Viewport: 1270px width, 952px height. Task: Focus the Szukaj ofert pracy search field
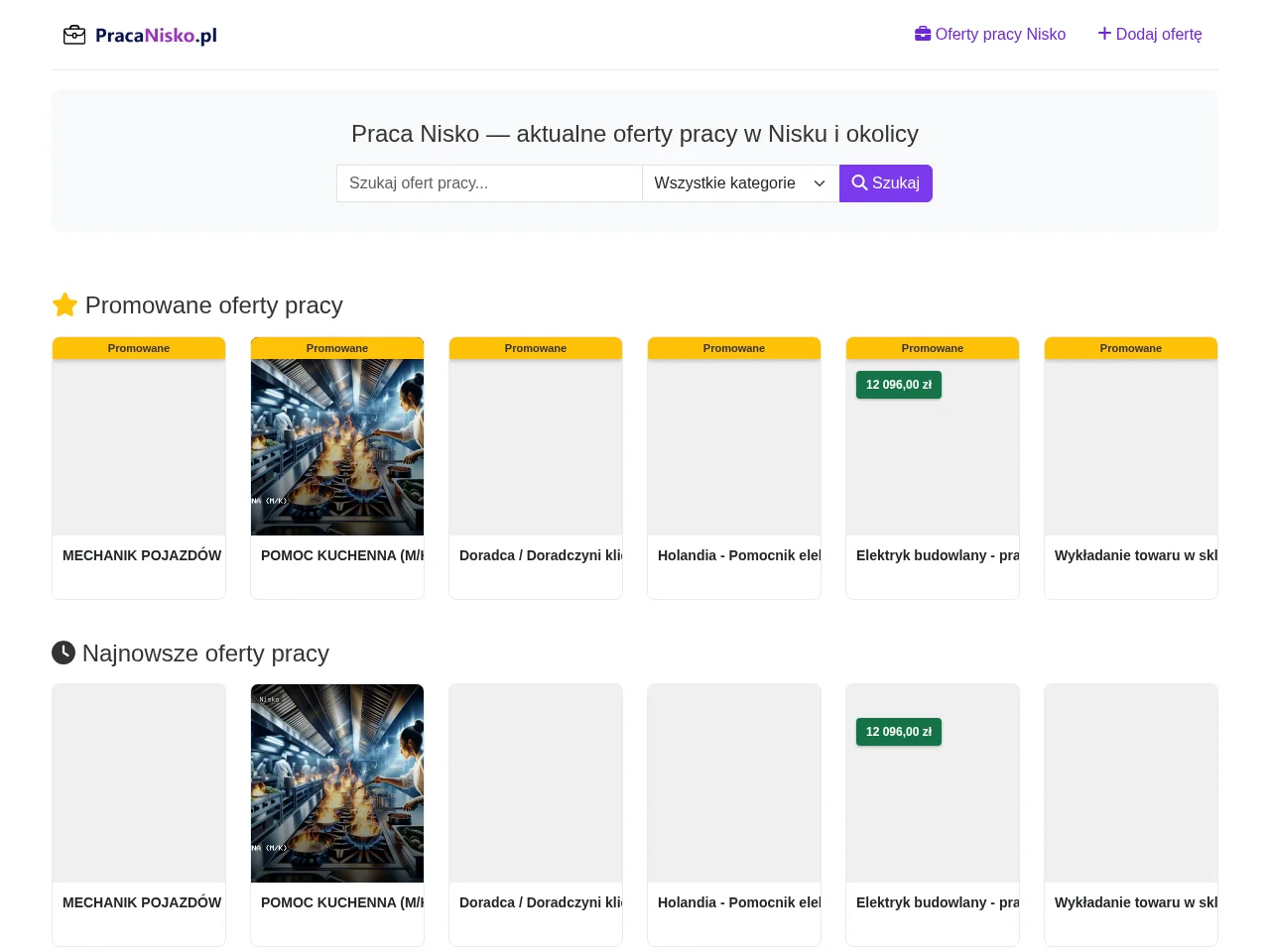pyautogui.click(x=489, y=183)
